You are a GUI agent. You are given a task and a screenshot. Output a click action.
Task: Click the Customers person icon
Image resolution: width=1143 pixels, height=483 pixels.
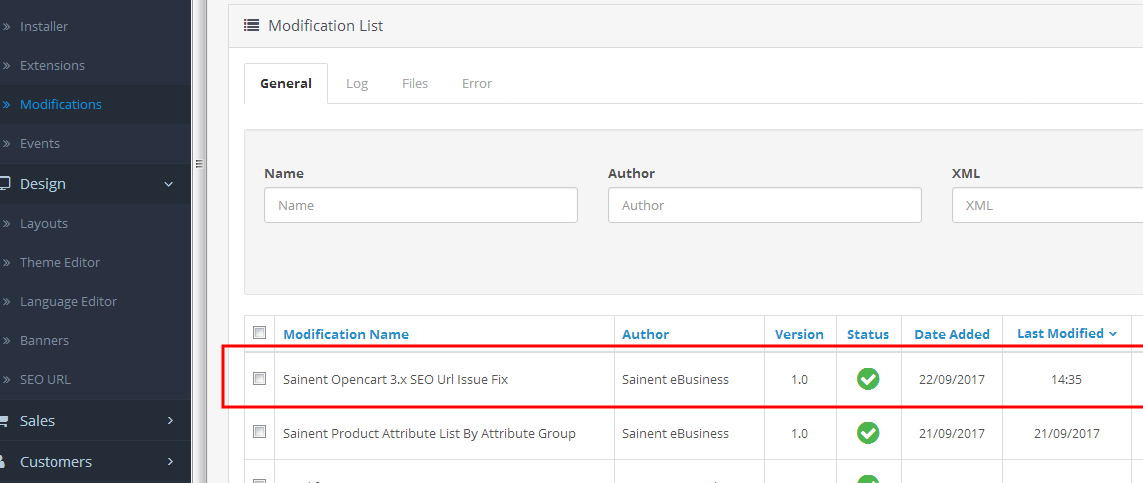tap(4, 461)
